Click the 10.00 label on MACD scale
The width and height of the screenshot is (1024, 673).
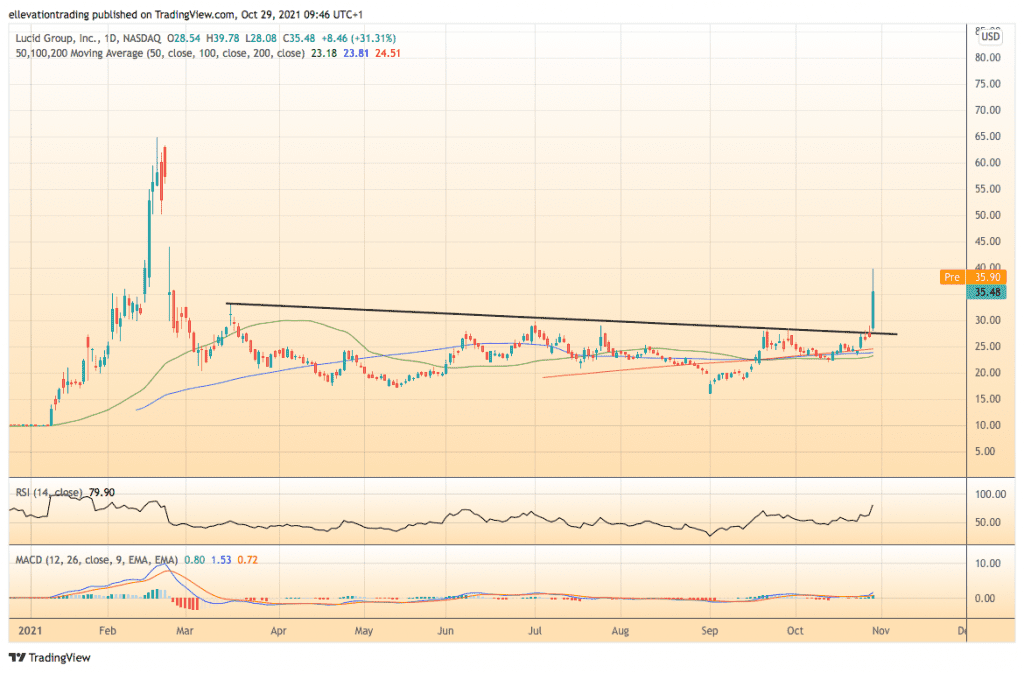coord(987,563)
